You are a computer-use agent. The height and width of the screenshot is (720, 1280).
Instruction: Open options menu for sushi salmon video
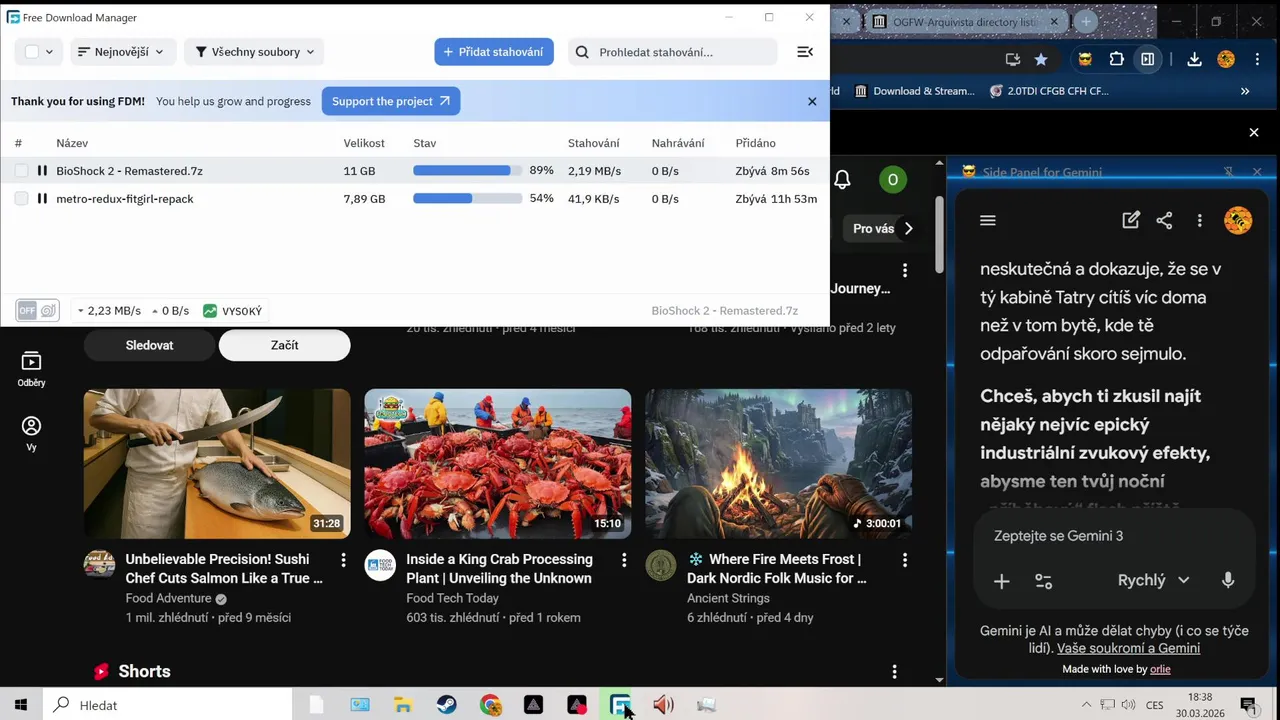343,560
